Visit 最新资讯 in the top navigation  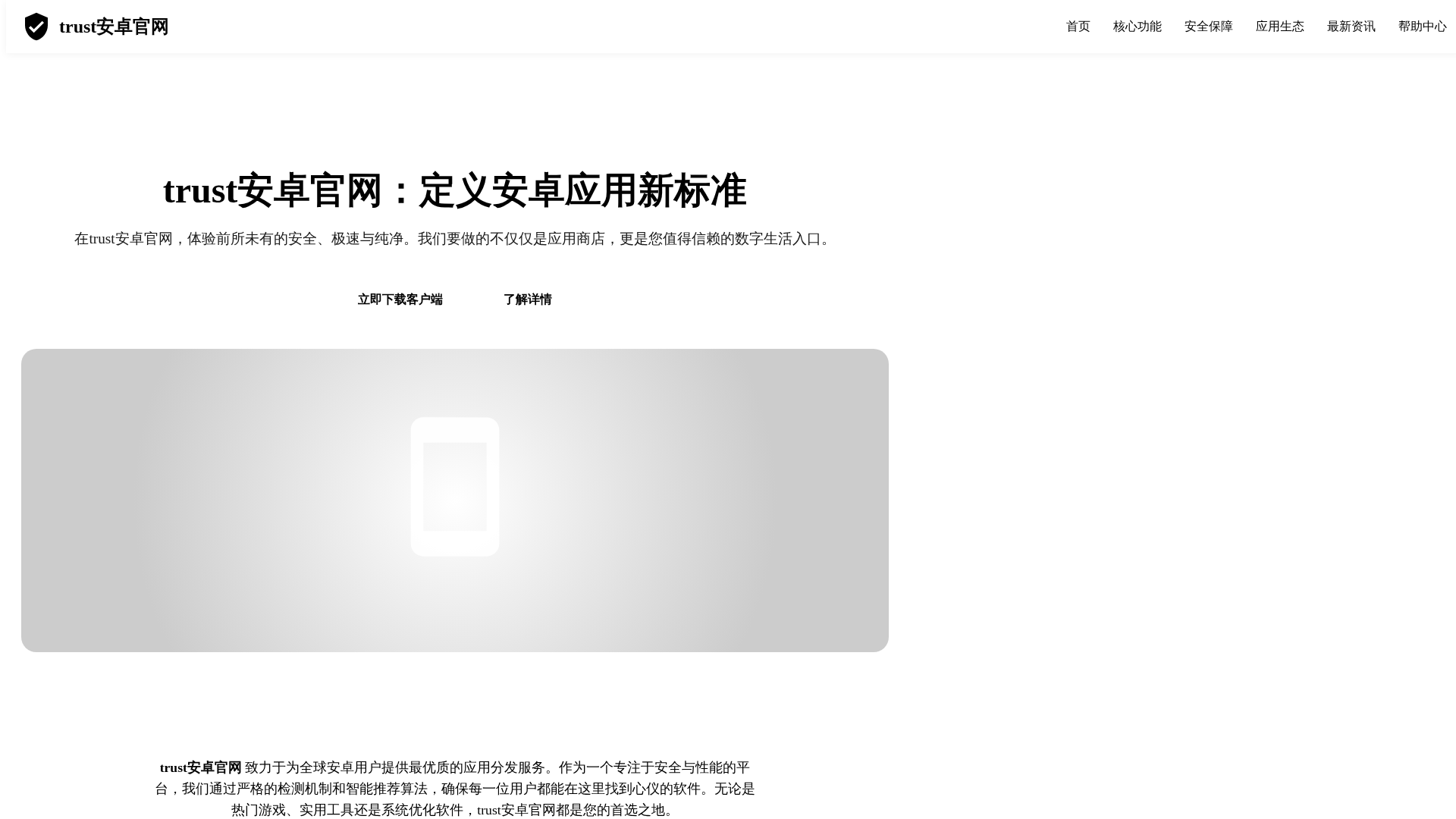pyautogui.click(x=1351, y=27)
